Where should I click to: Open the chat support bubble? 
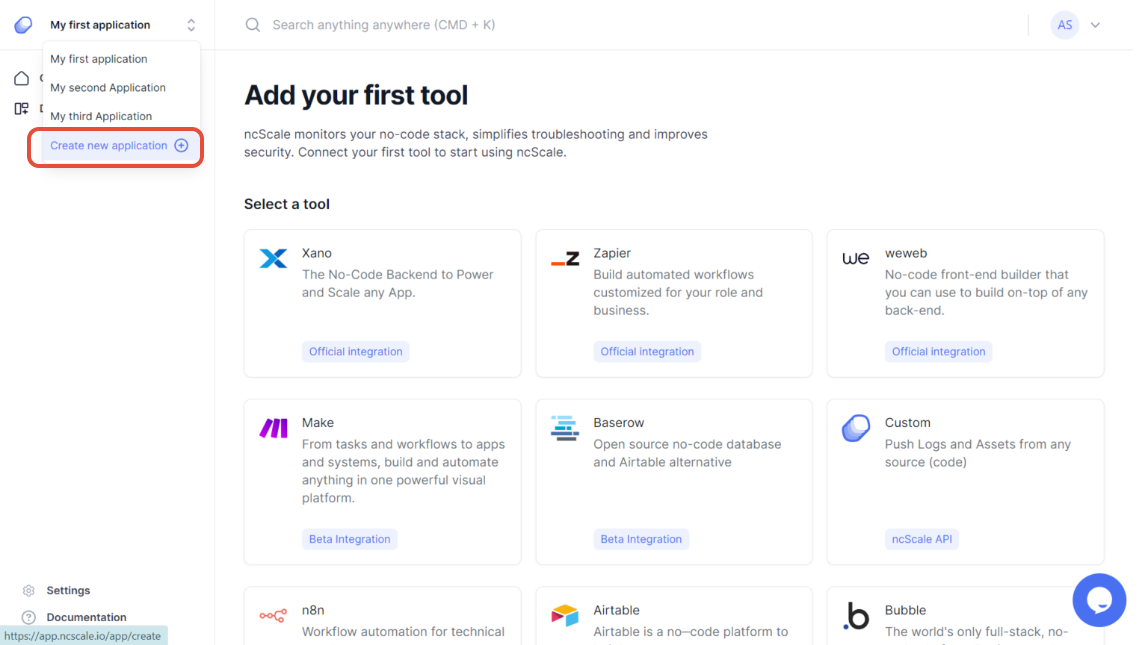1099,600
